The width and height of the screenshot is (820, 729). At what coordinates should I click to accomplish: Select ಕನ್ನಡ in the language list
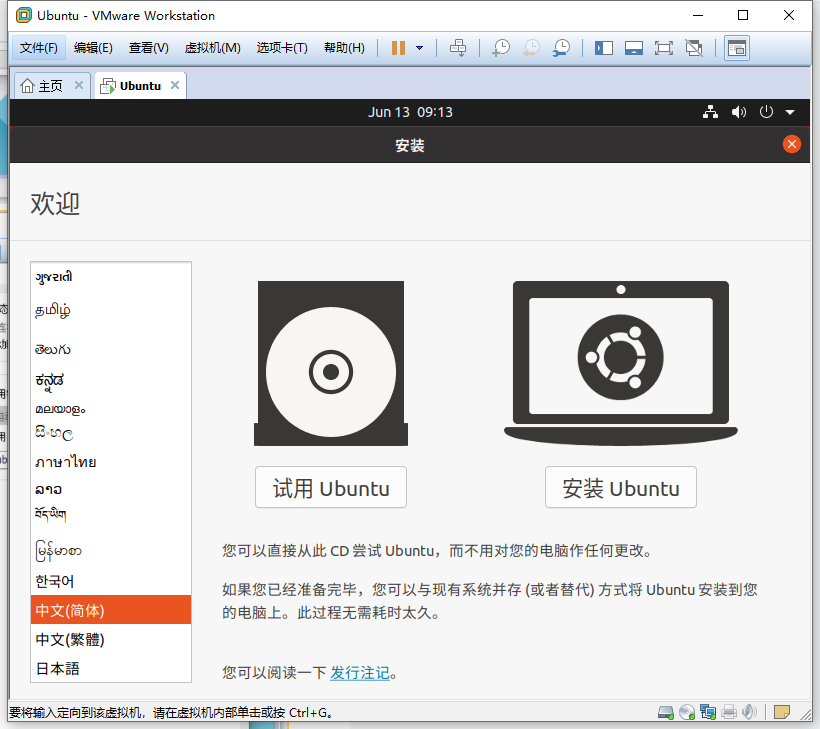coord(111,381)
